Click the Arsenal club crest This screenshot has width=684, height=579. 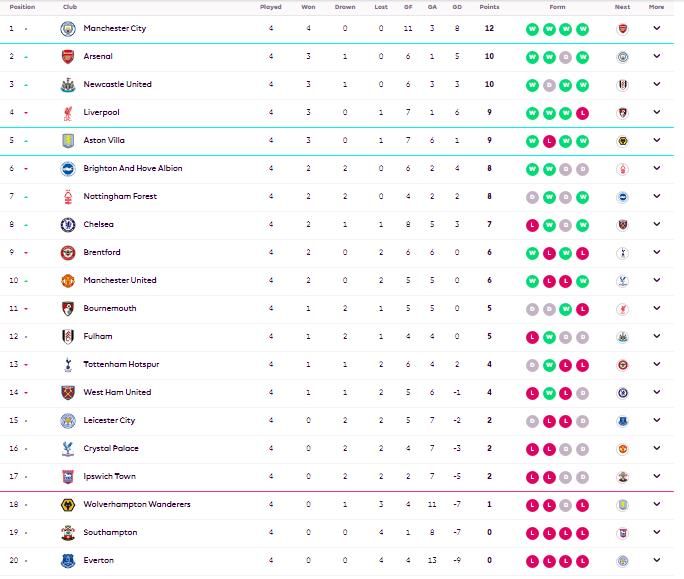68,56
